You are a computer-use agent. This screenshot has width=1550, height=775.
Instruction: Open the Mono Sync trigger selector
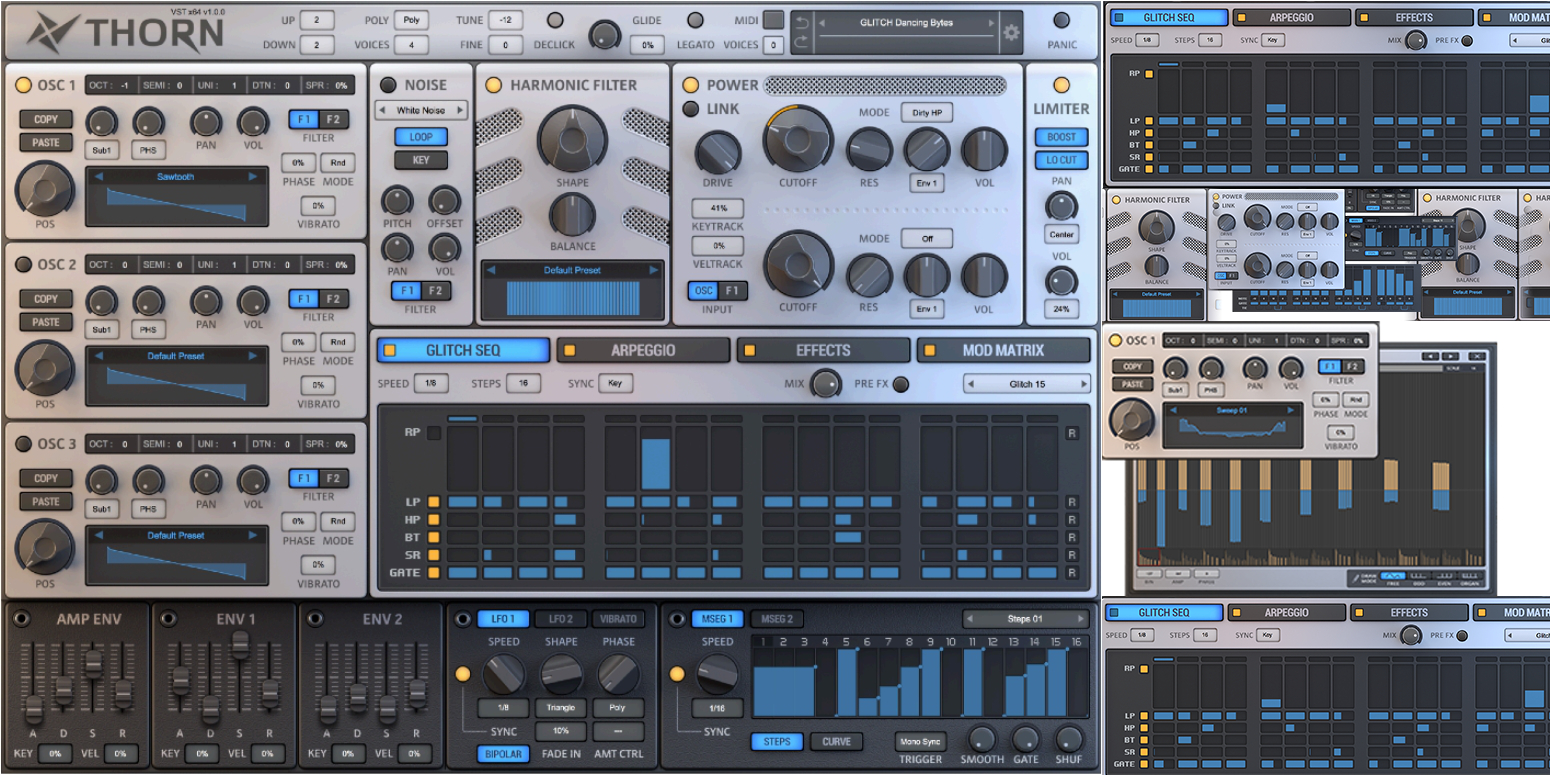pos(920,742)
